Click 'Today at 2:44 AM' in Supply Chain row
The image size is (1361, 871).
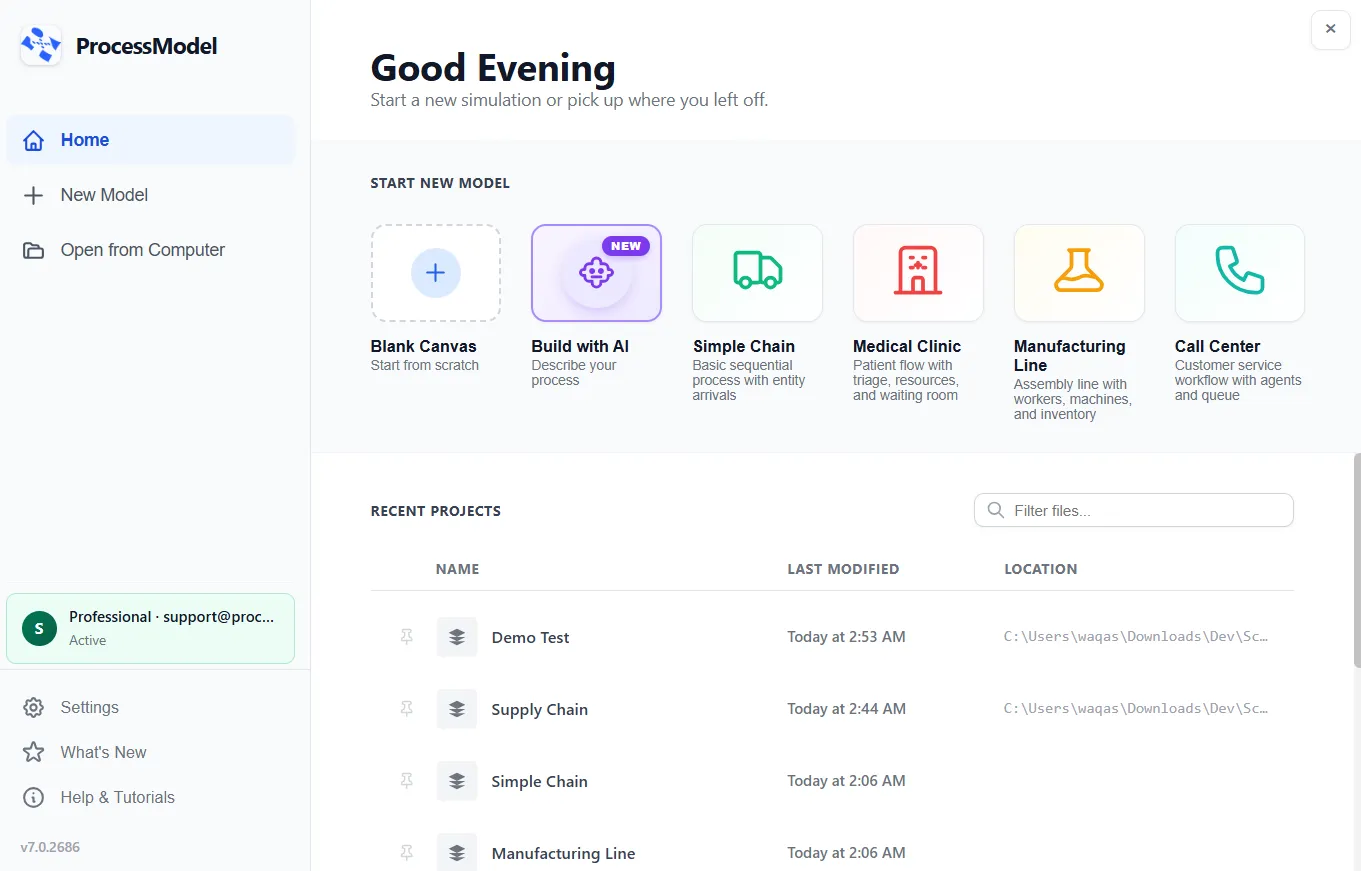[846, 709]
